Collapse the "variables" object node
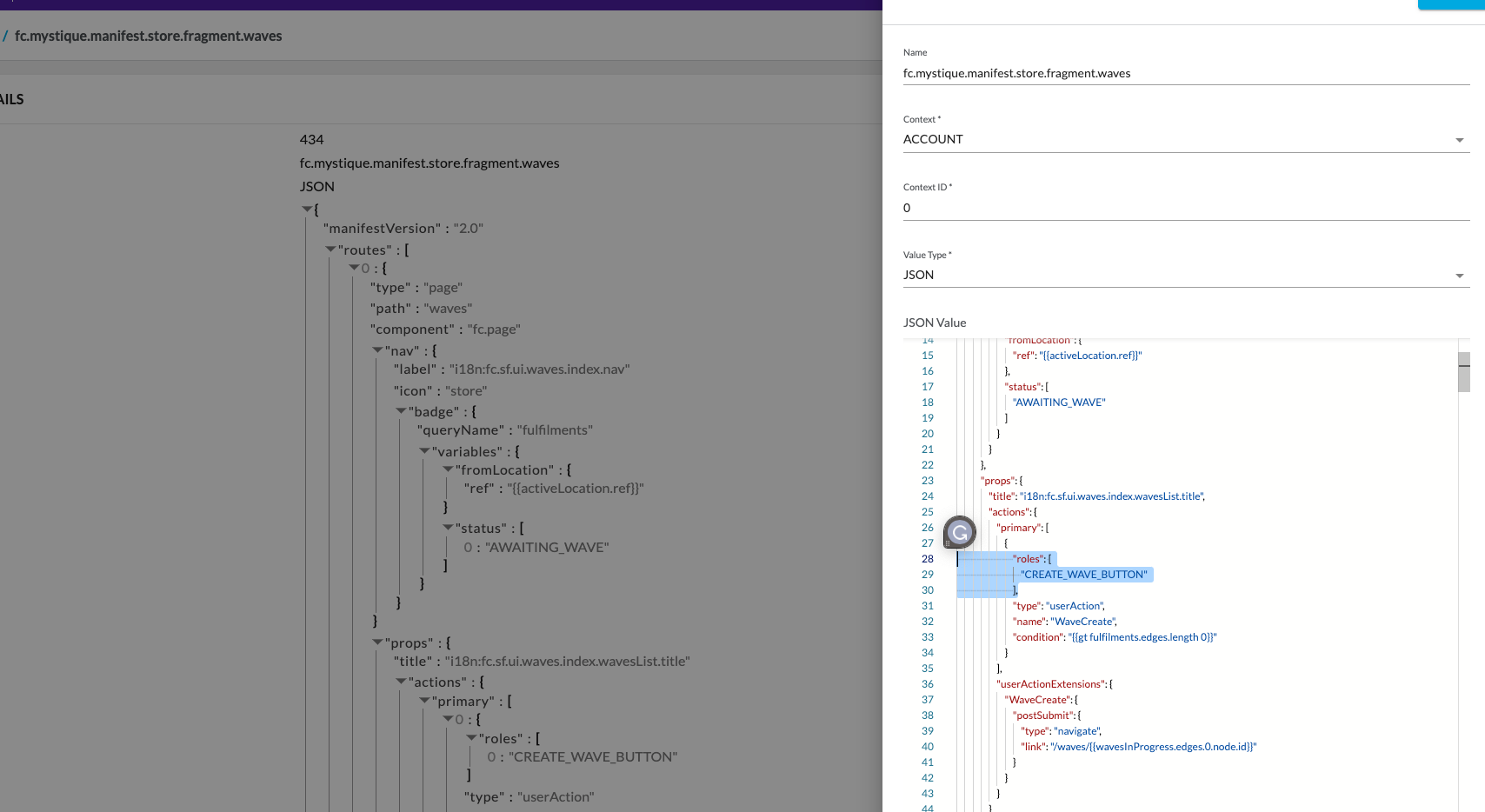 424,452
